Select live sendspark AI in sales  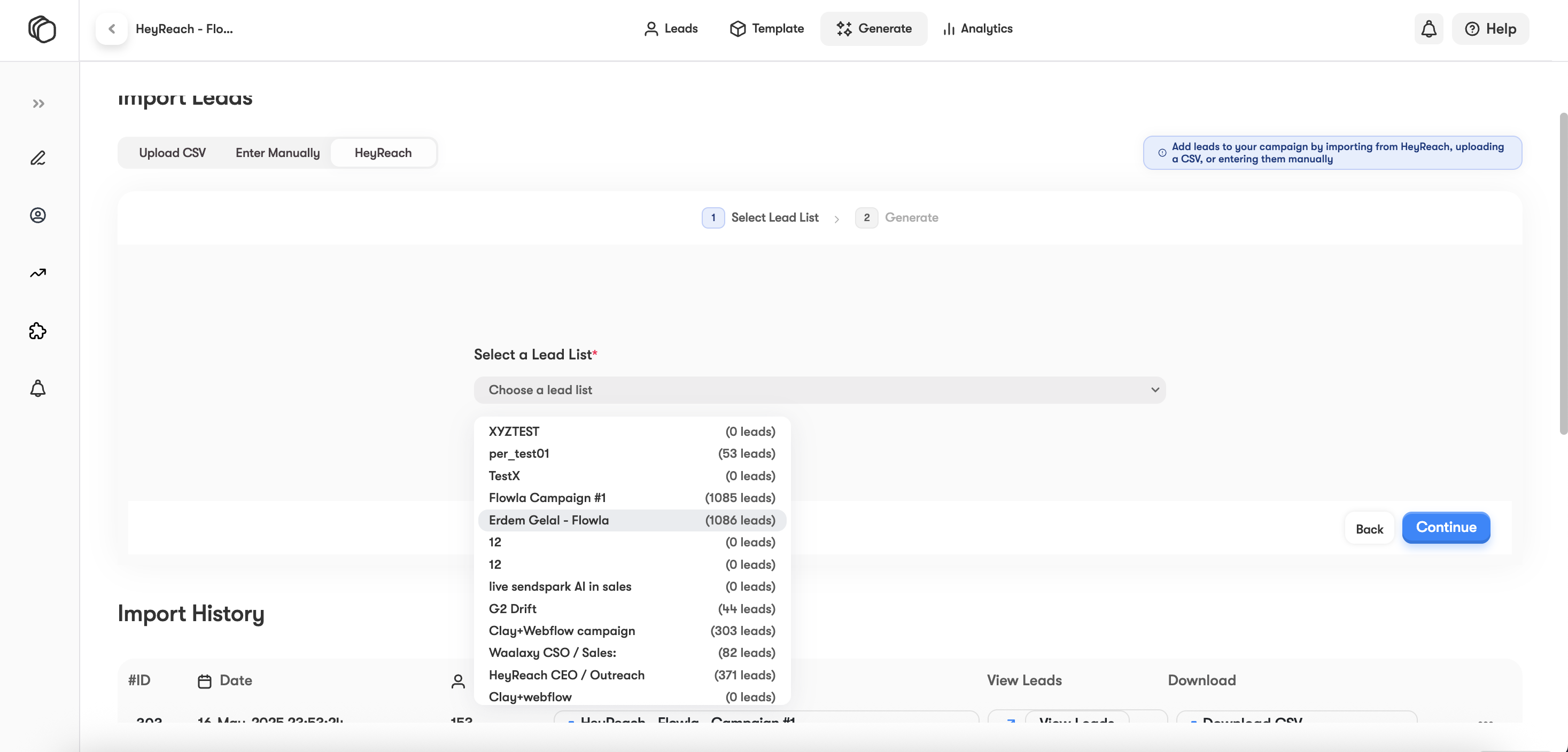632,586
